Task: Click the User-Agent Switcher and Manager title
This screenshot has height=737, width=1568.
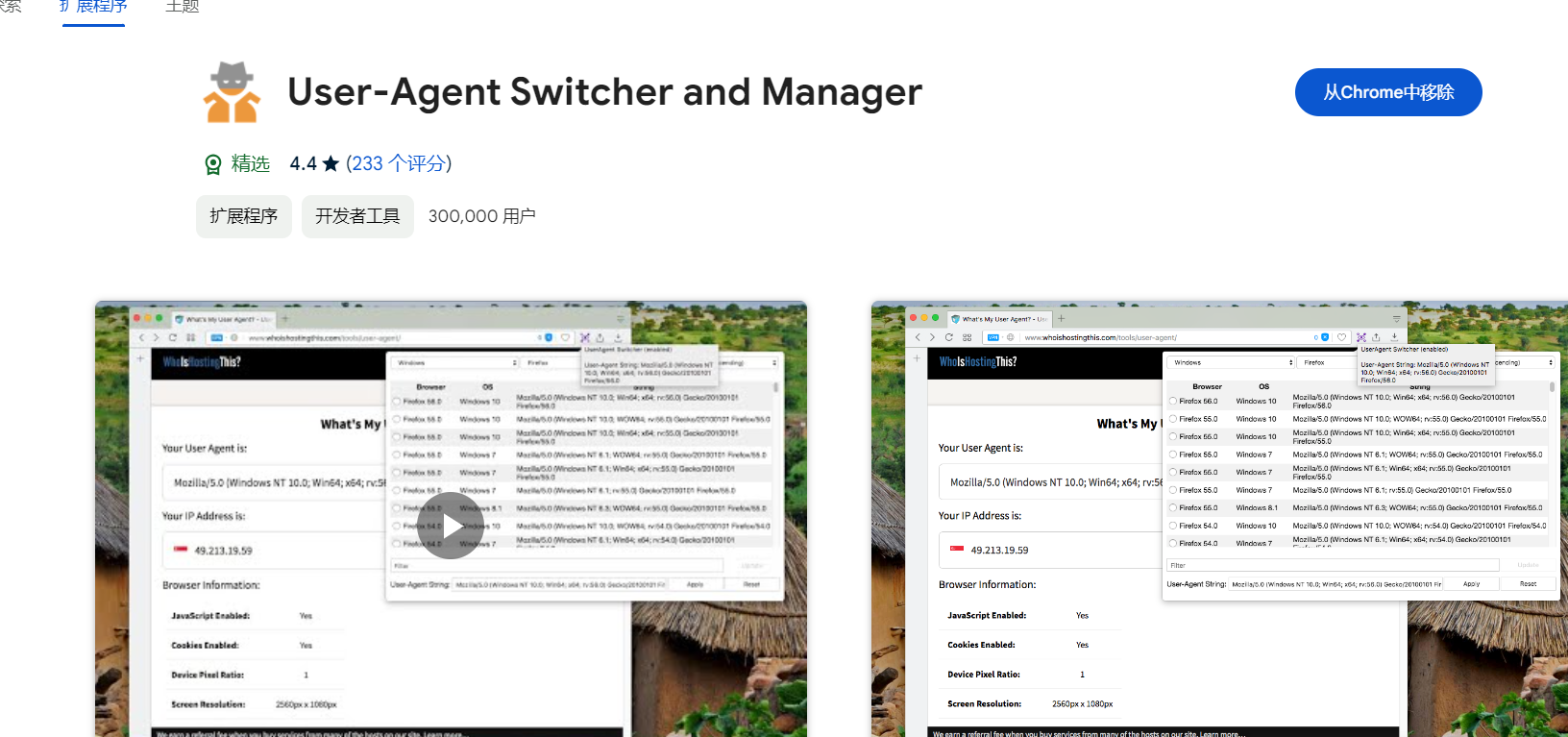Action: pyautogui.click(x=605, y=92)
